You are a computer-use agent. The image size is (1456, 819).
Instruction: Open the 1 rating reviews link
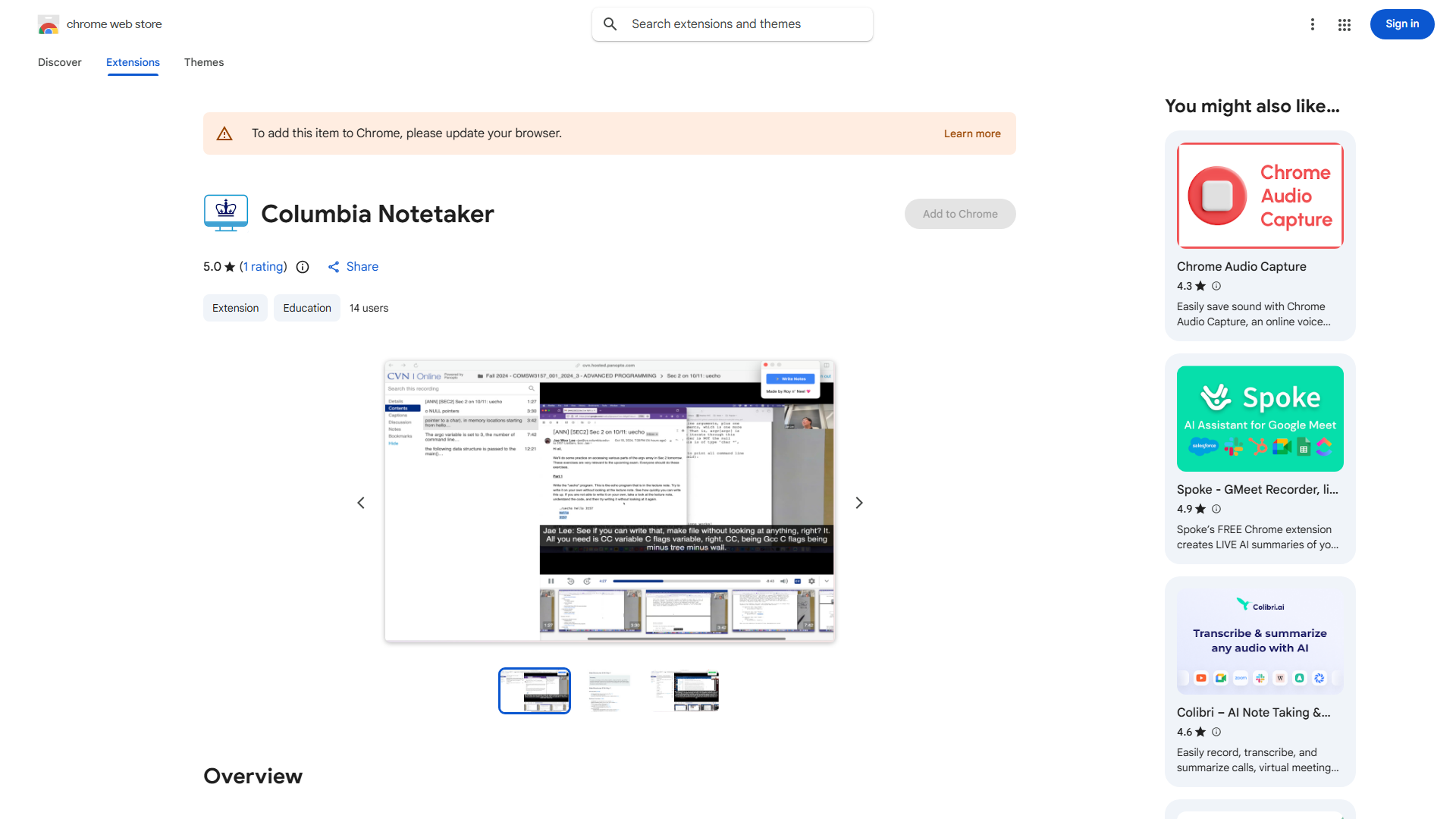(x=262, y=267)
